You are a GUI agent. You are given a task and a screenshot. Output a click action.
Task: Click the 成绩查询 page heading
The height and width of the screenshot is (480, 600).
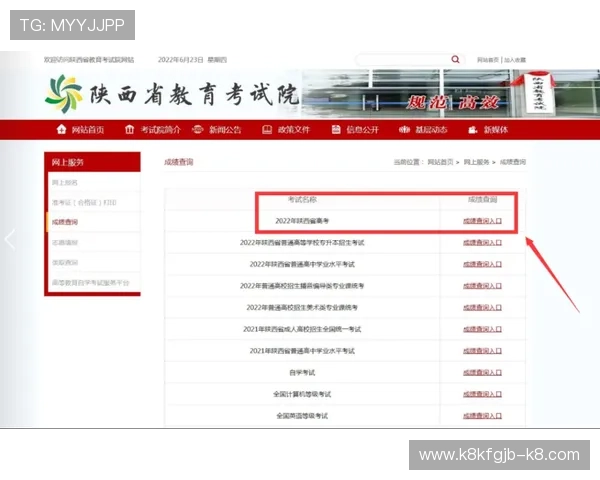point(179,162)
